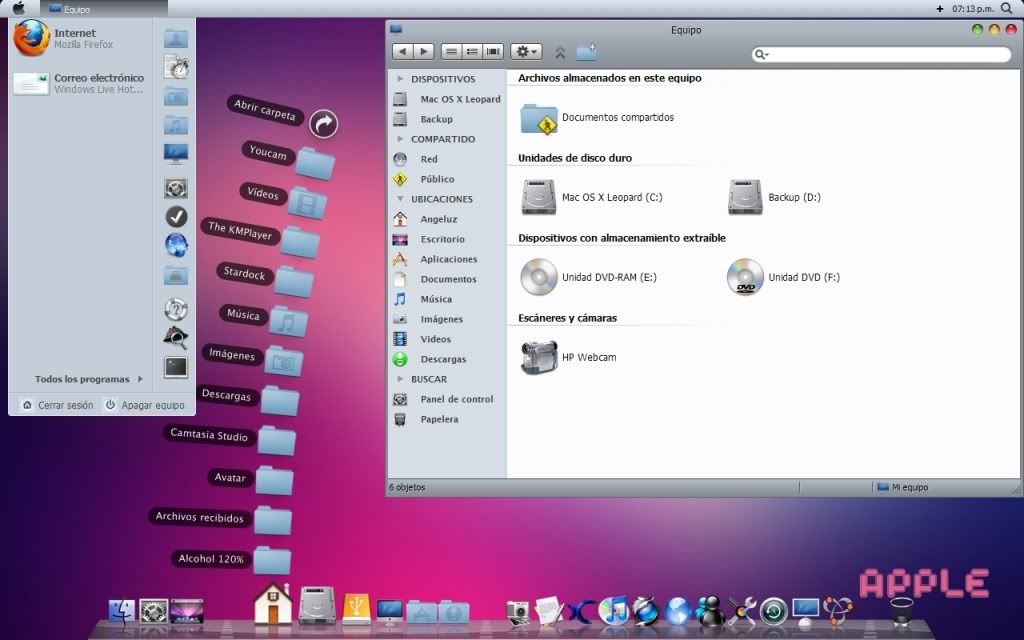Collapse the DISPOSITIVOS section
The width and height of the screenshot is (1024, 640).
pos(400,78)
